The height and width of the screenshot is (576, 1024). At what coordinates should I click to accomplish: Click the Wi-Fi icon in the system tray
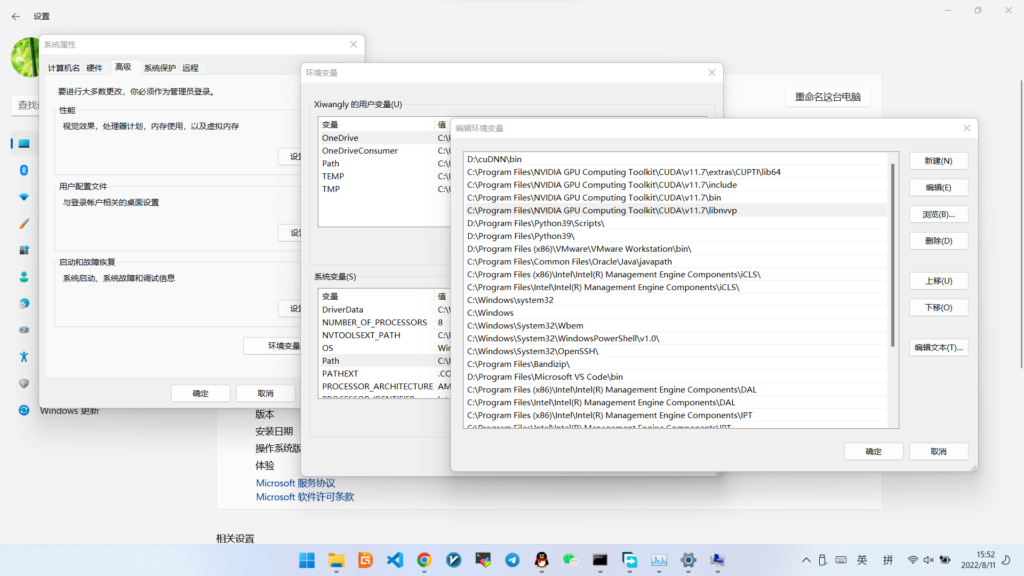pyautogui.click(x=913, y=560)
